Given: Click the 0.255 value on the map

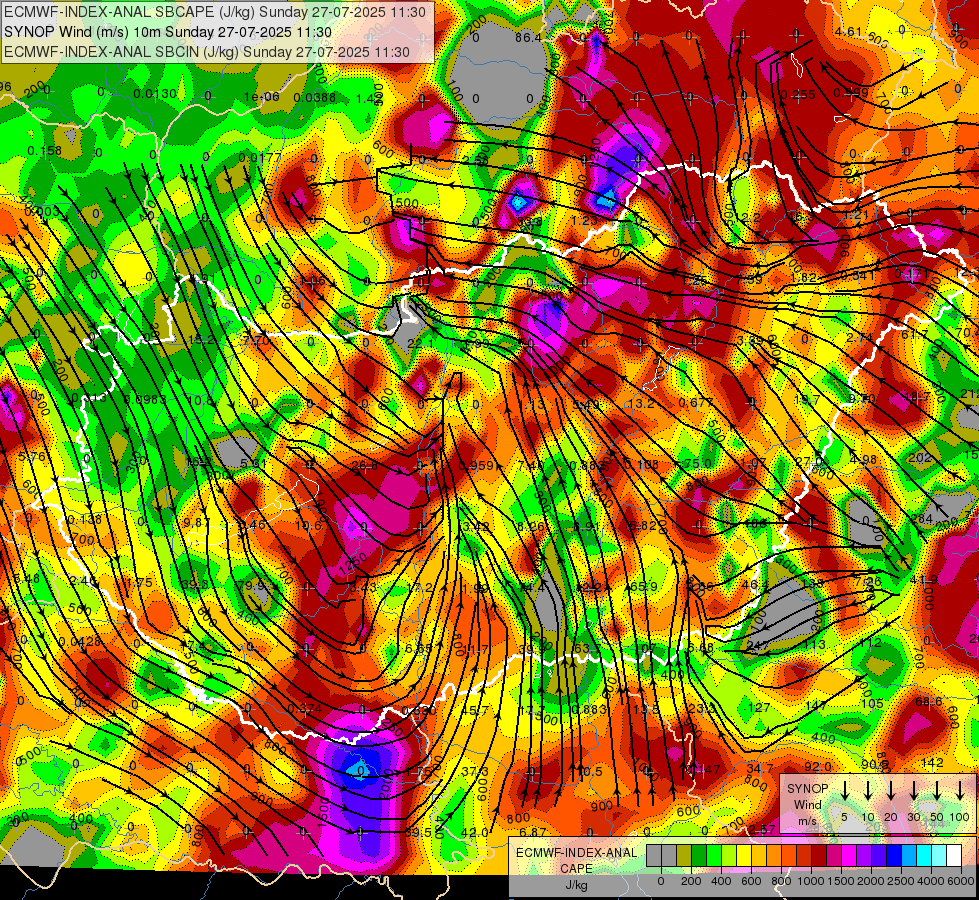Looking at the screenshot, I should click(798, 94).
